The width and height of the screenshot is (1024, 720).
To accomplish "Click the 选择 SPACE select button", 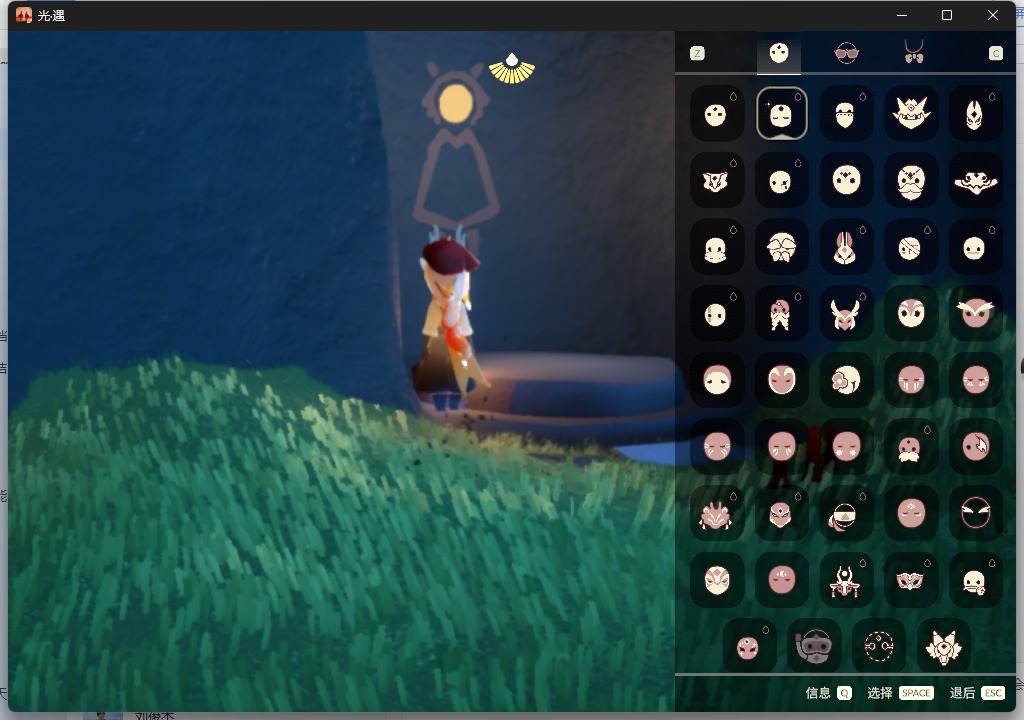I will [900, 693].
